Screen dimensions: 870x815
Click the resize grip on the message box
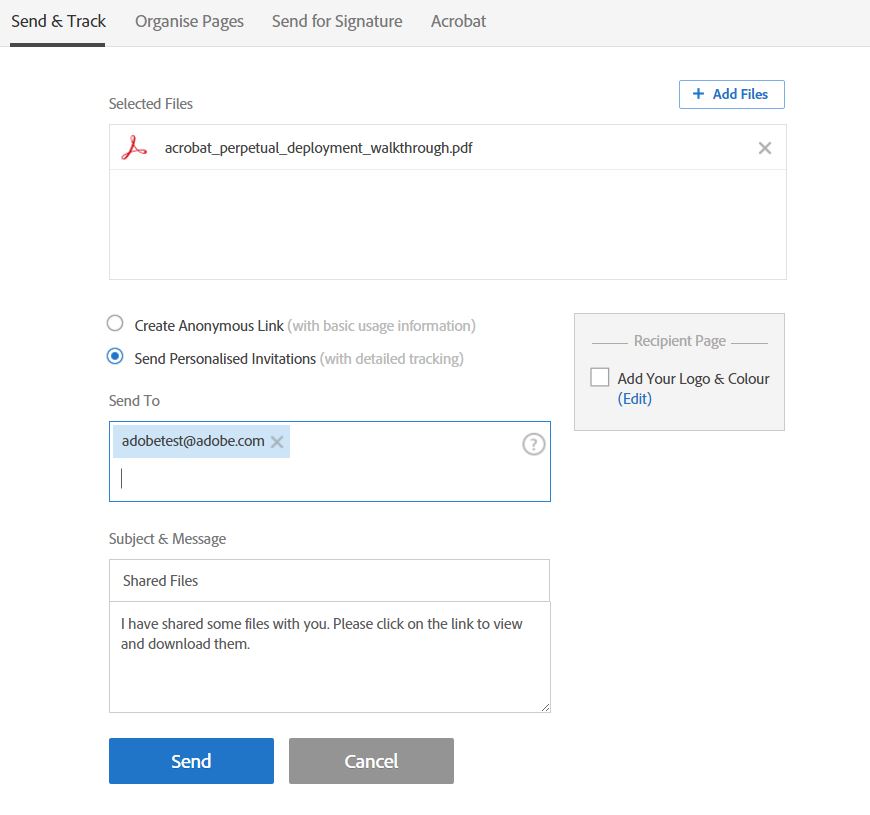(544, 707)
